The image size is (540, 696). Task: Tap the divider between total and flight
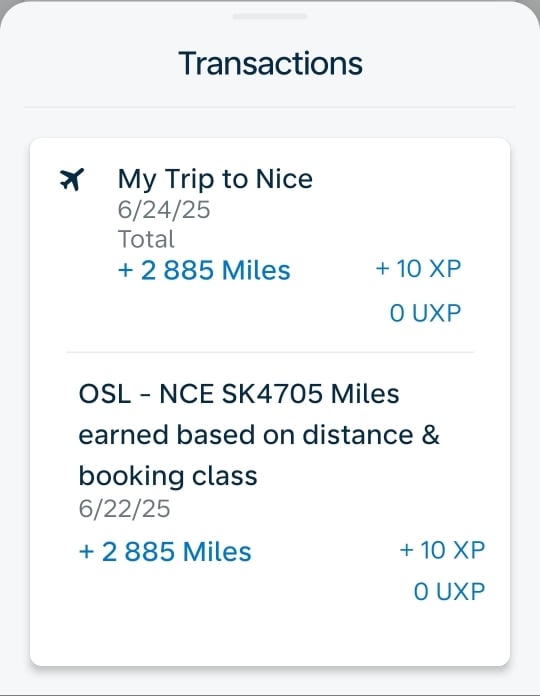click(270, 352)
